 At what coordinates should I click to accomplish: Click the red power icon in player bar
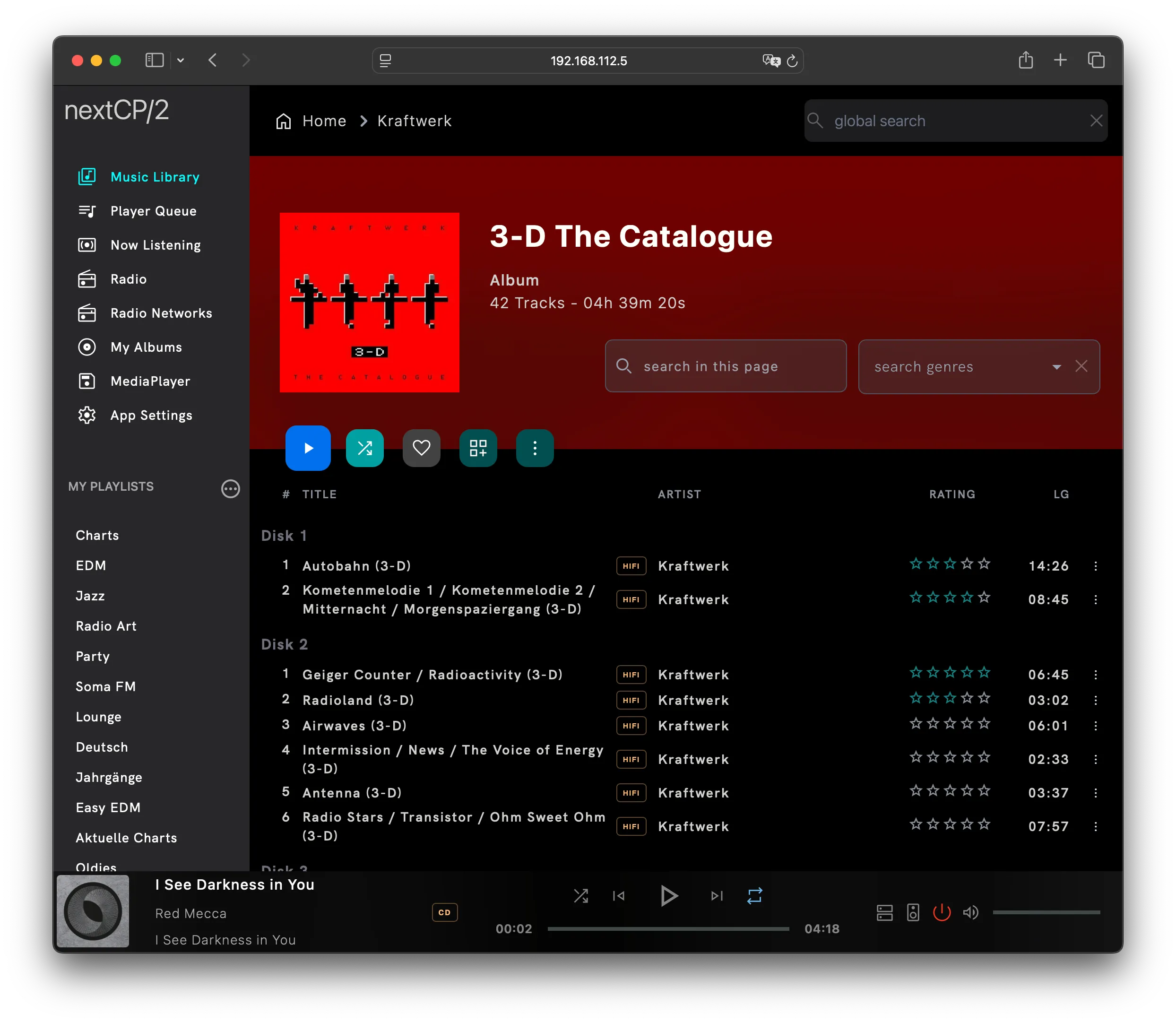tap(942, 912)
